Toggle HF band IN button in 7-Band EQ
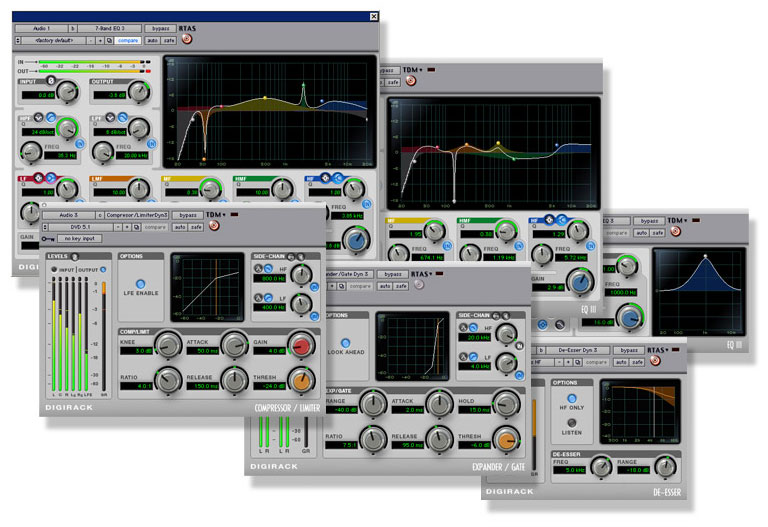This screenshot has width=768, height=527. click(x=366, y=204)
